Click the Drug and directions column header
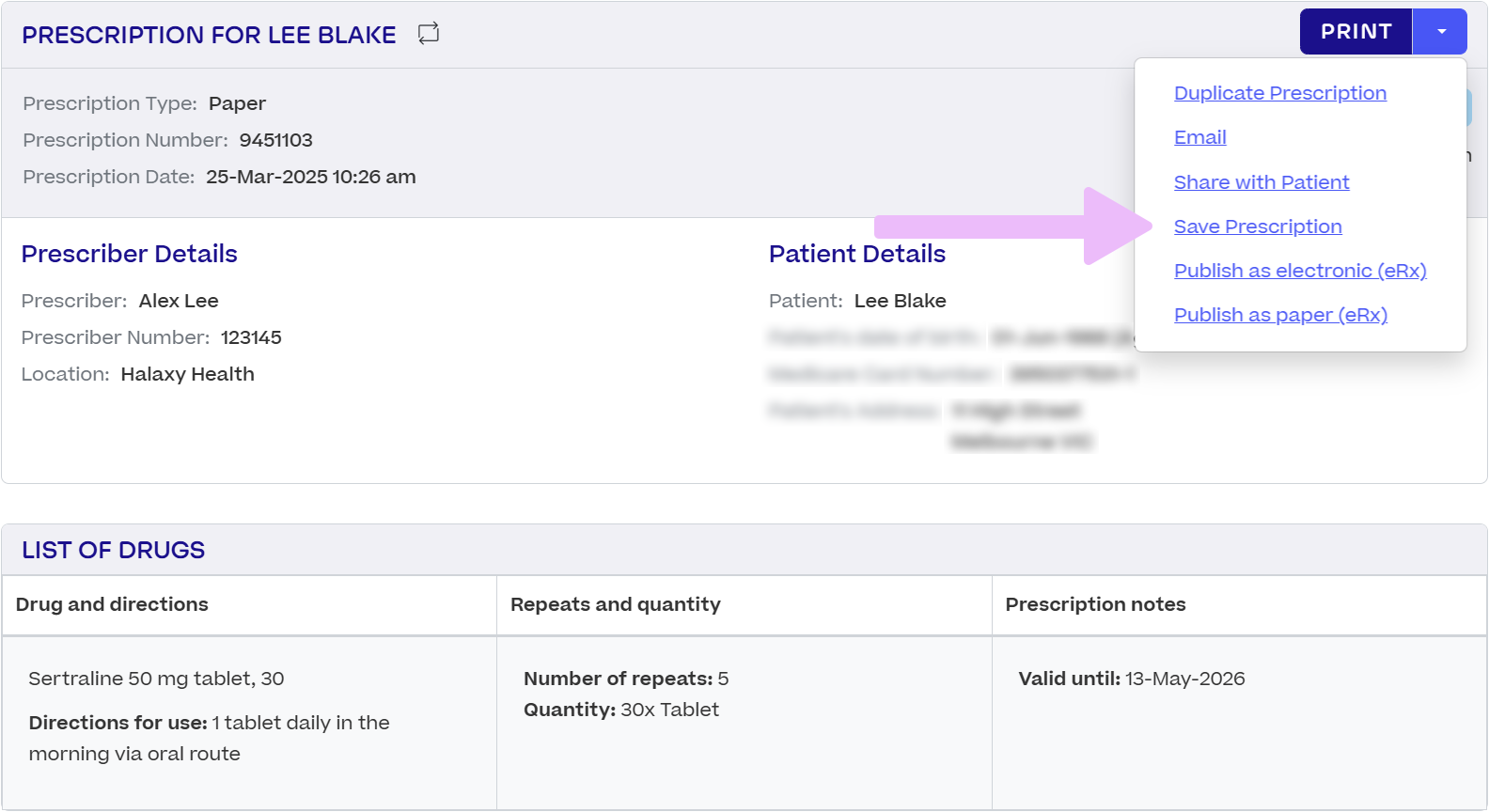 click(x=112, y=604)
